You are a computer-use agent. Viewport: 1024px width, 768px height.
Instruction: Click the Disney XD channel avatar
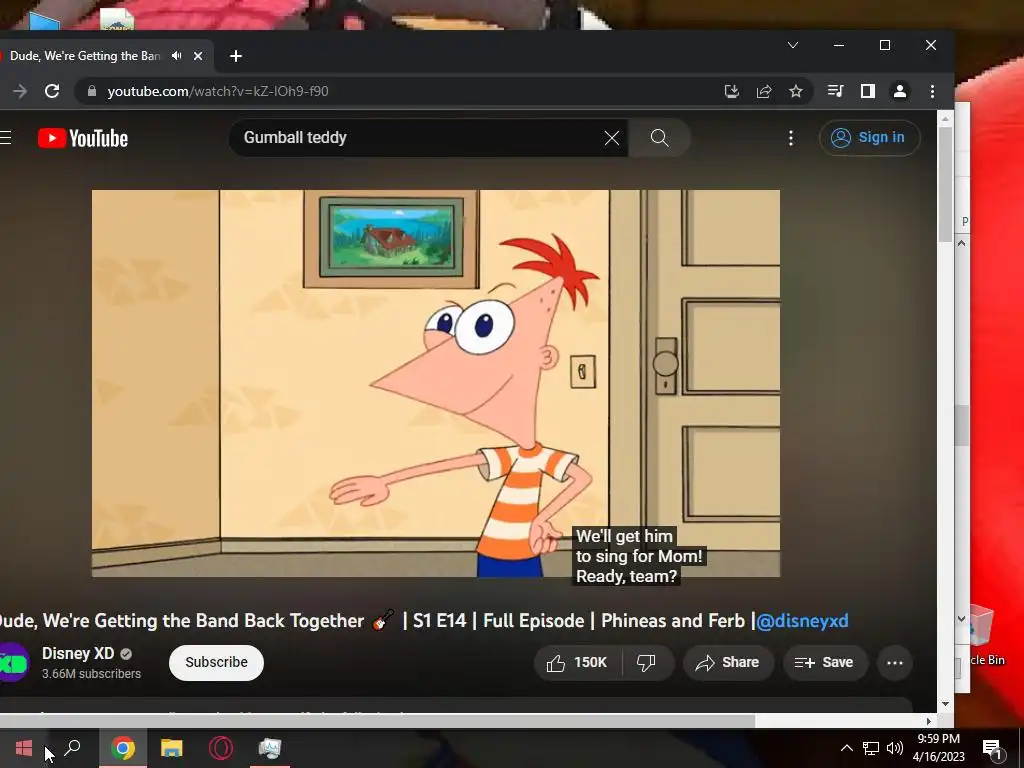[x=13, y=663]
